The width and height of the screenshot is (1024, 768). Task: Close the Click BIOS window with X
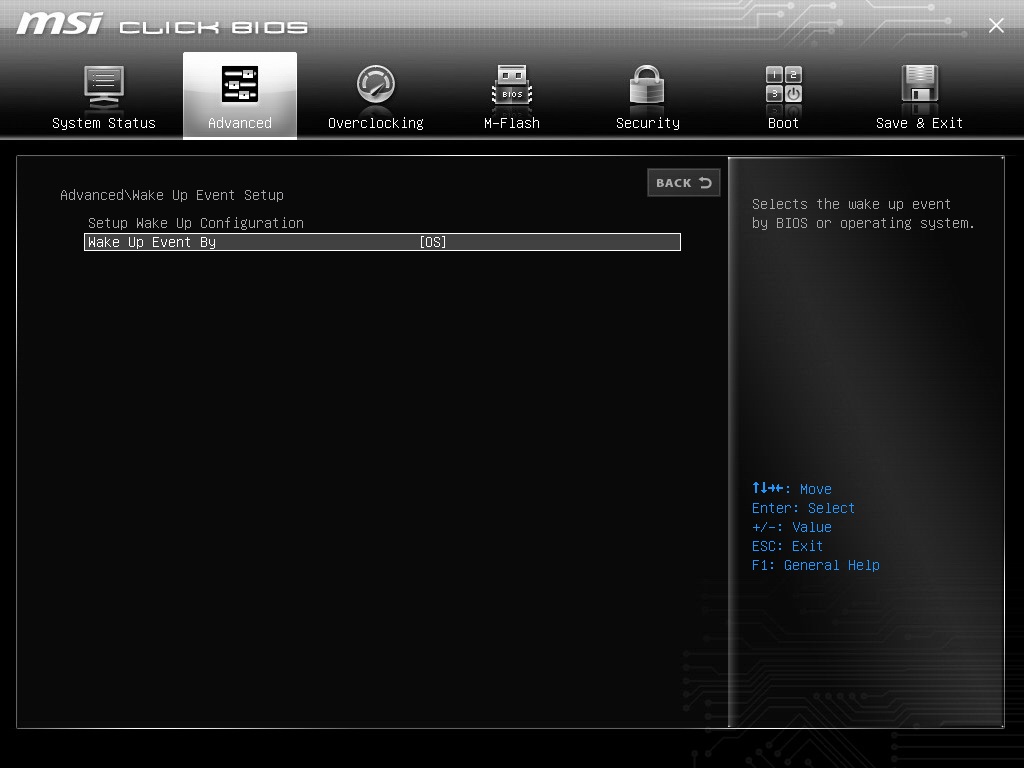[x=996, y=25]
